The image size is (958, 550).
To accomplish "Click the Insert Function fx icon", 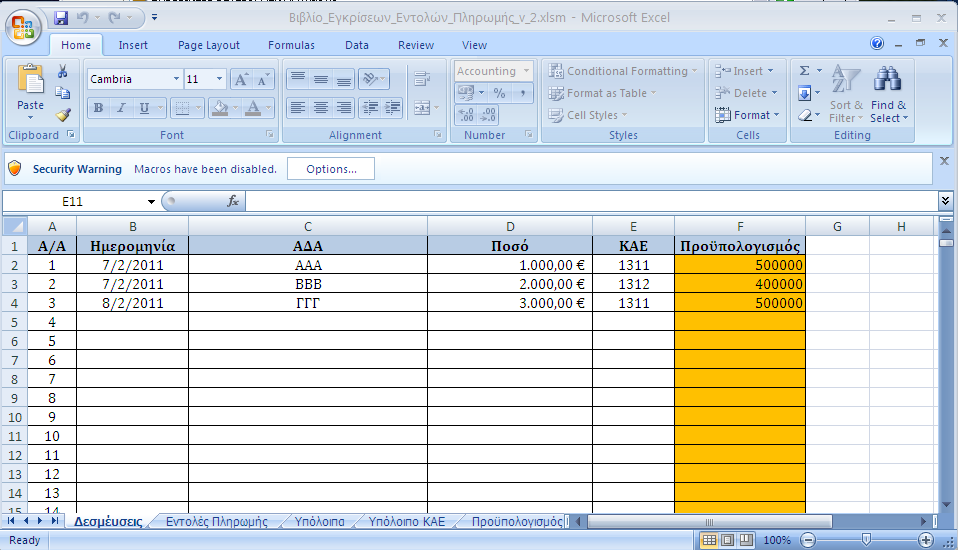I will tap(233, 201).
